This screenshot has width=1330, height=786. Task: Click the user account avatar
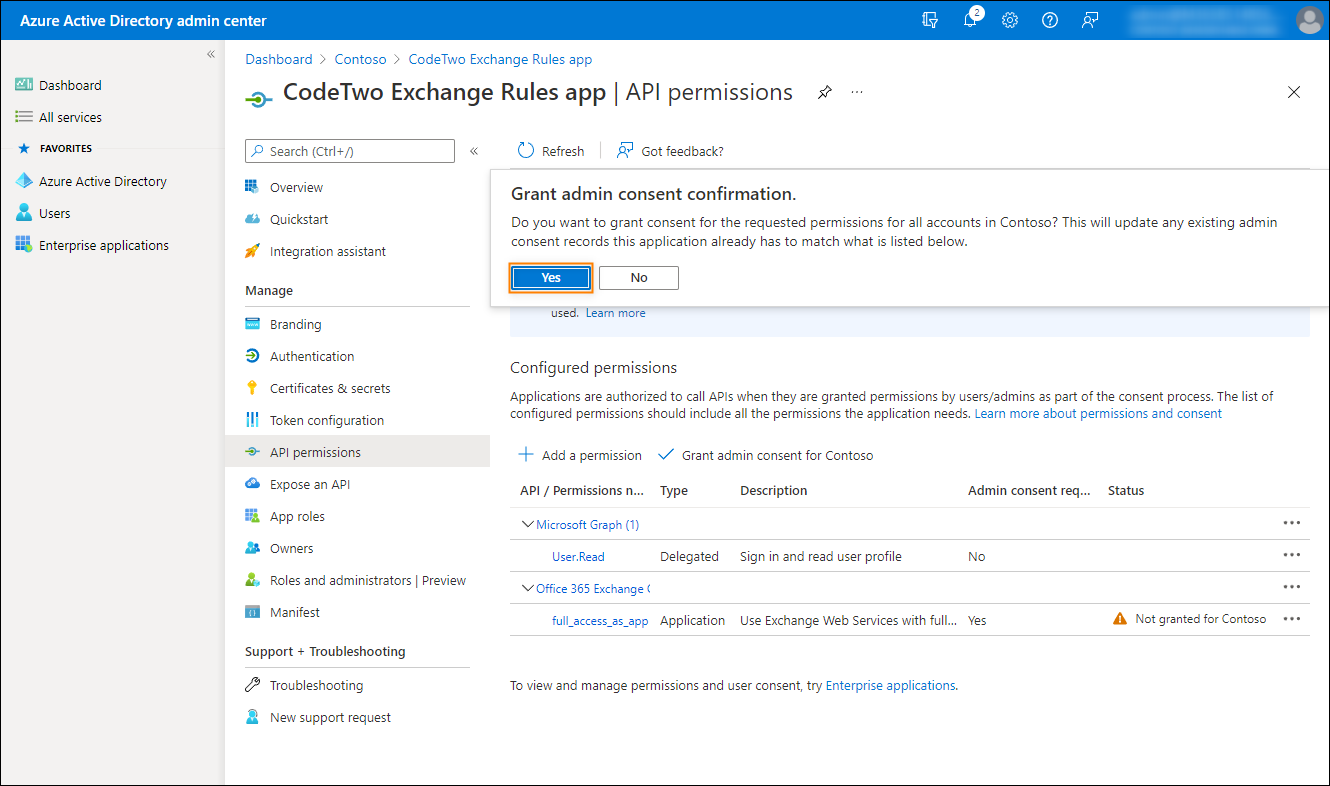point(1309,20)
